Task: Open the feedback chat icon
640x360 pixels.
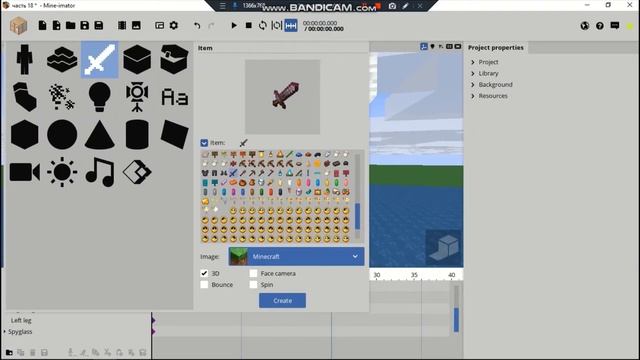Action: pyautogui.click(x=615, y=26)
